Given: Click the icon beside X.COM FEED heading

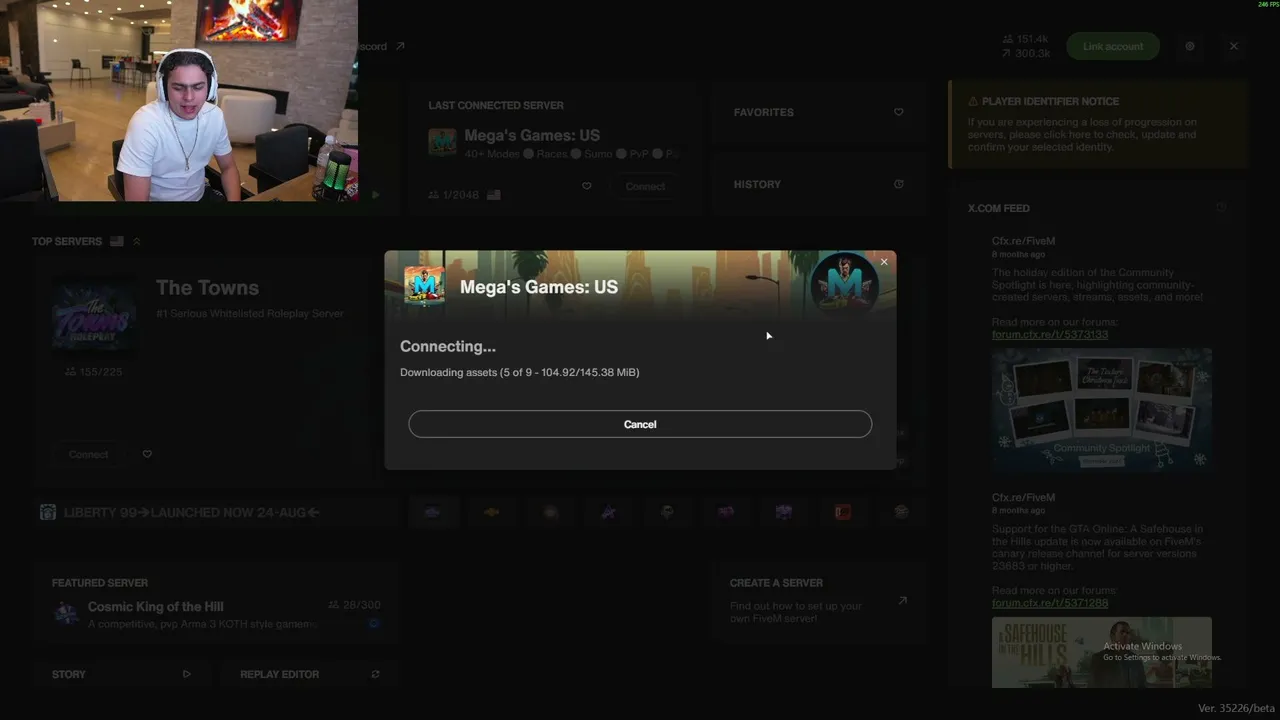Looking at the screenshot, I should (x=1221, y=207).
